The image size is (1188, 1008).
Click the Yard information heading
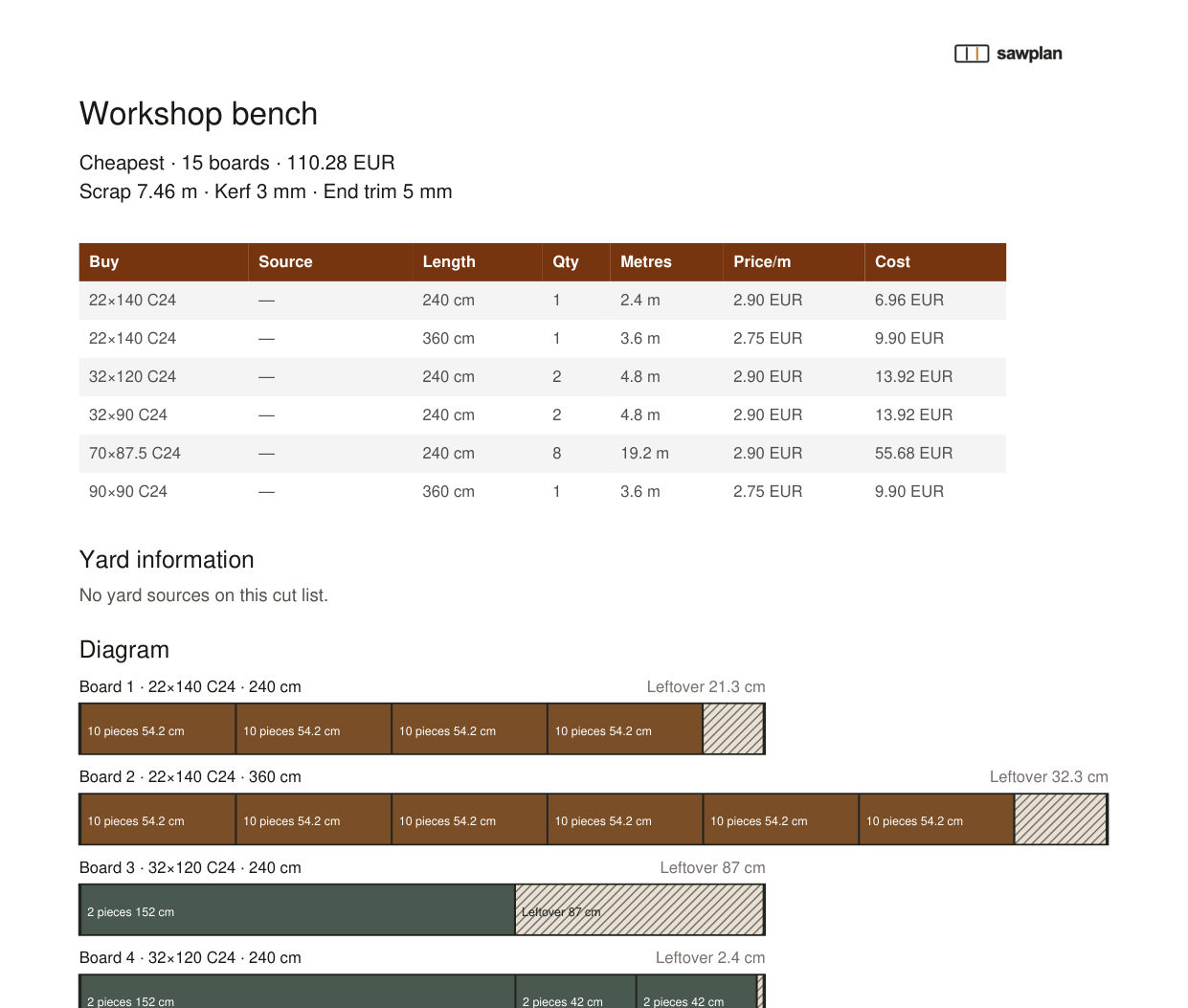[167, 560]
